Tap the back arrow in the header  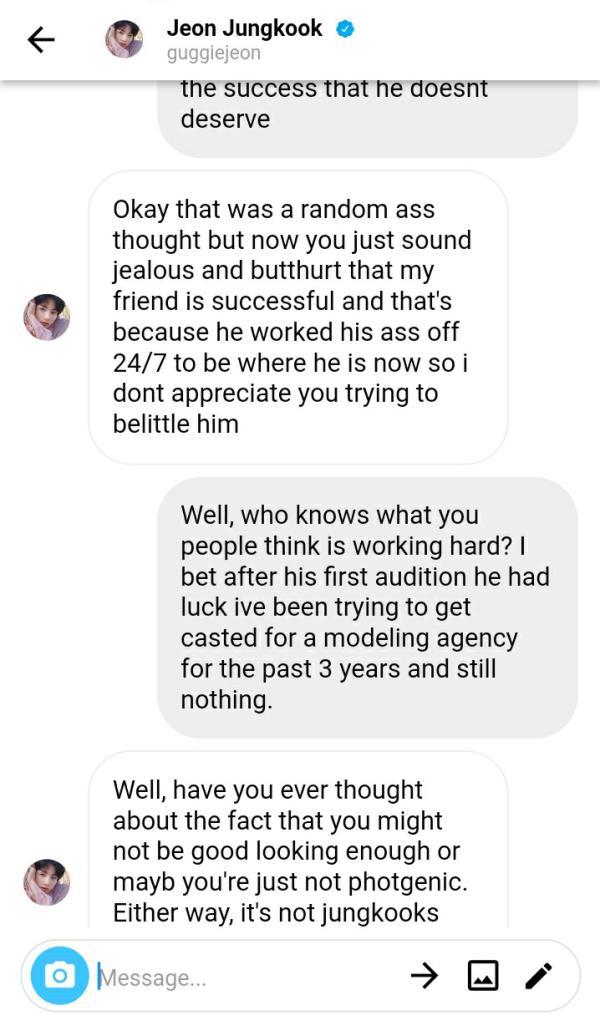click(40, 40)
